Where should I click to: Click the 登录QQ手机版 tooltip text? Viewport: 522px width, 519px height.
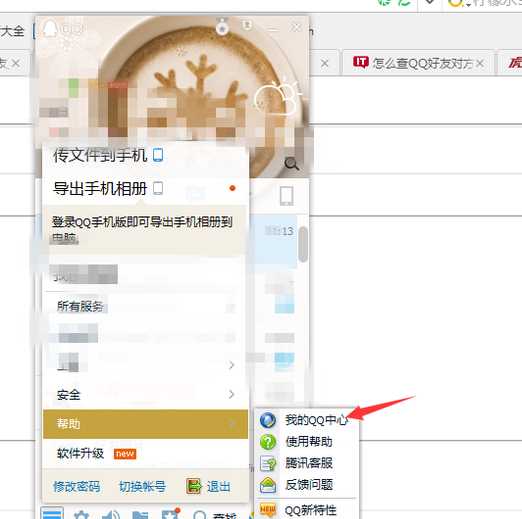point(143,230)
